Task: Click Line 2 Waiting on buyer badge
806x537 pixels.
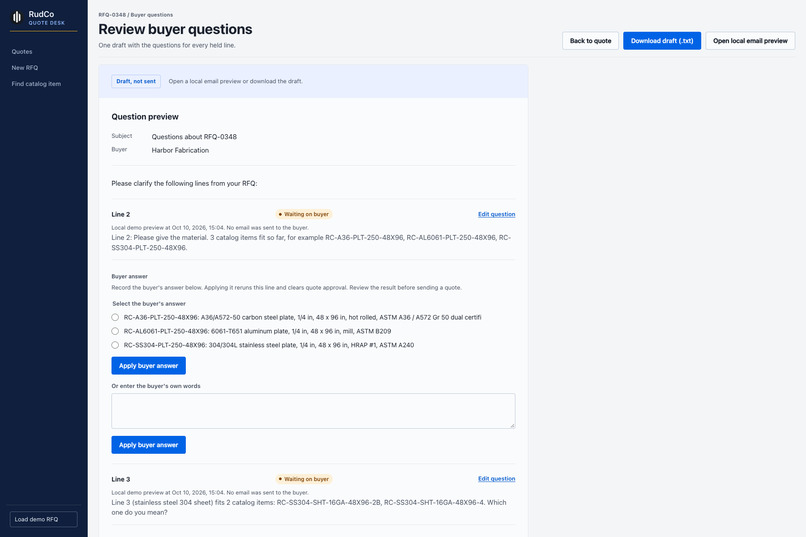Action: (304, 214)
